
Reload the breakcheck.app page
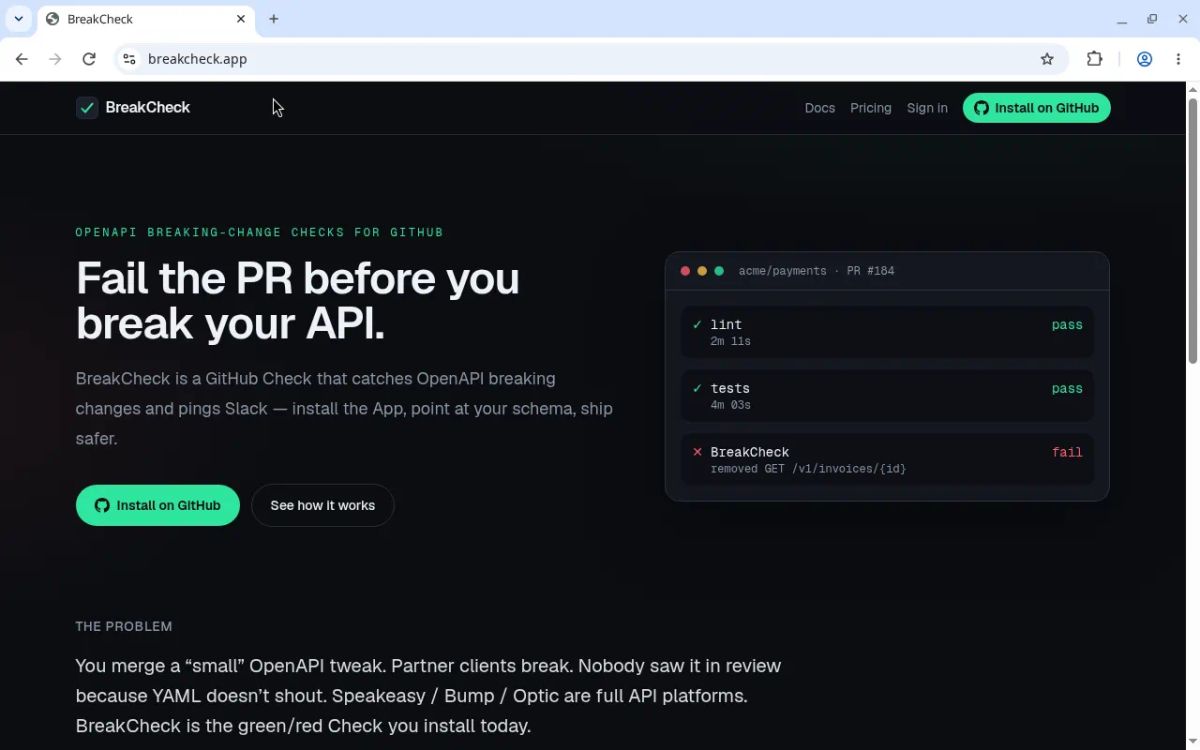tap(89, 59)
